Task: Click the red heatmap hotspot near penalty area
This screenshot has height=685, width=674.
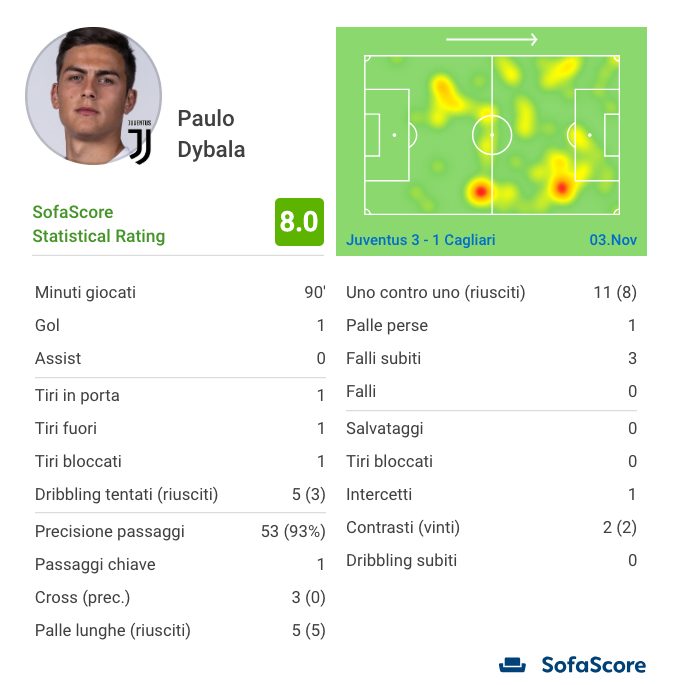Action: coord(561,188)
